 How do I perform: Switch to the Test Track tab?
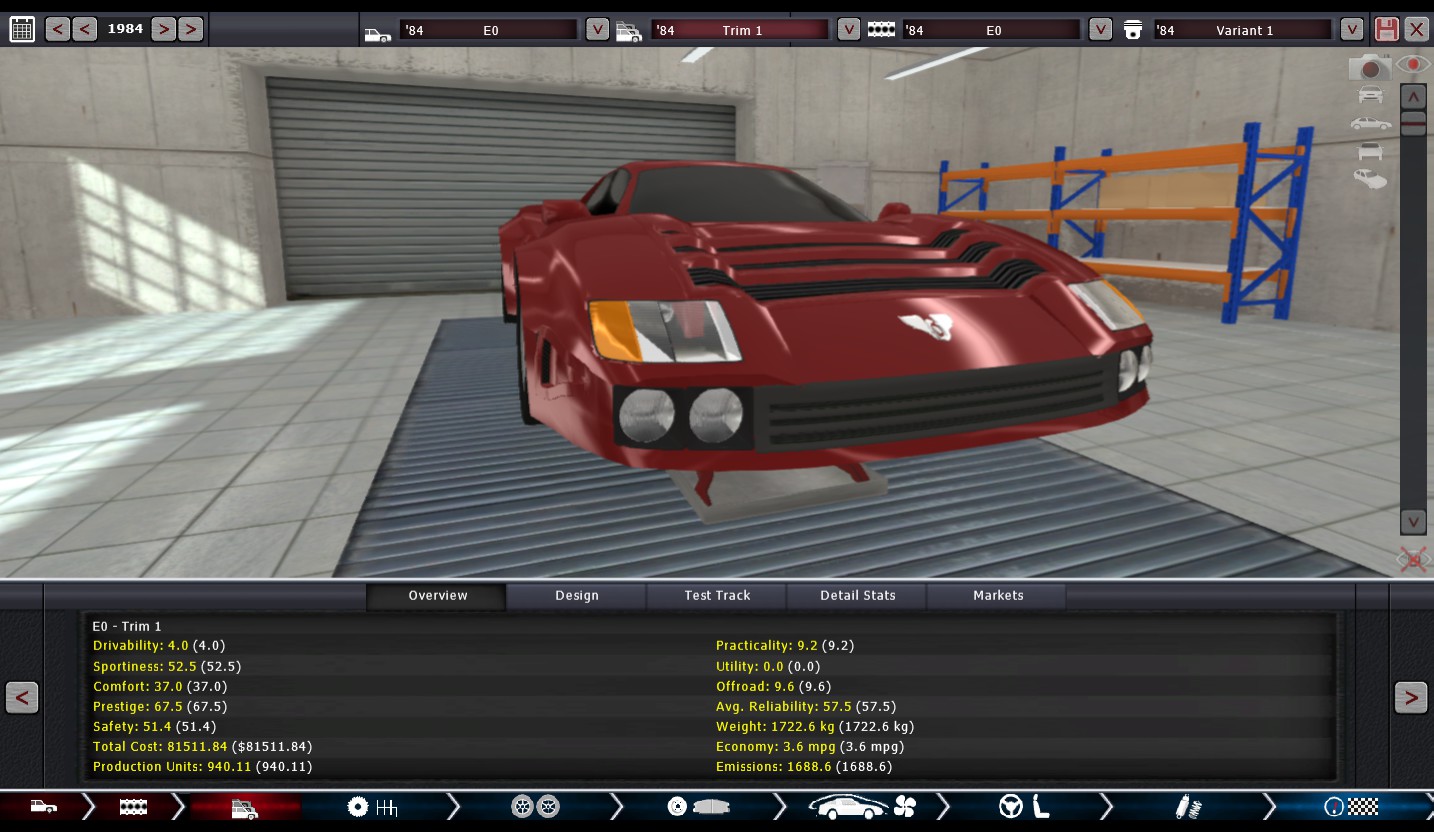717,596
